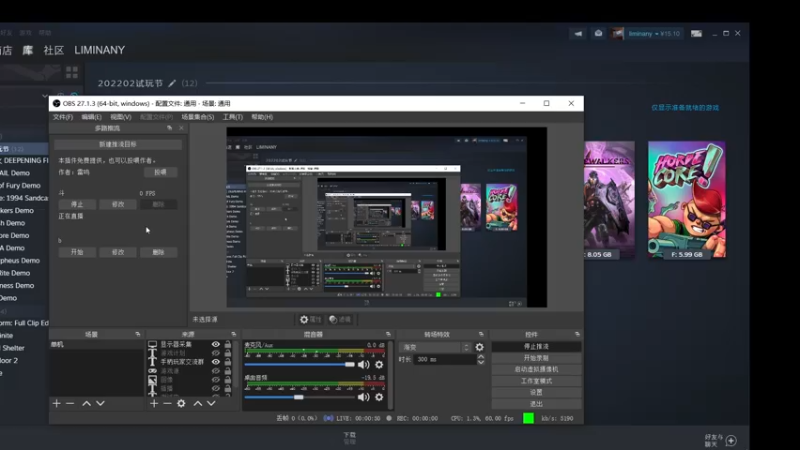The width and height of the screenshot is (800, 450).
Task: Toggle visibility of 手柄玩家交流群 source
Action: point(216,362)
